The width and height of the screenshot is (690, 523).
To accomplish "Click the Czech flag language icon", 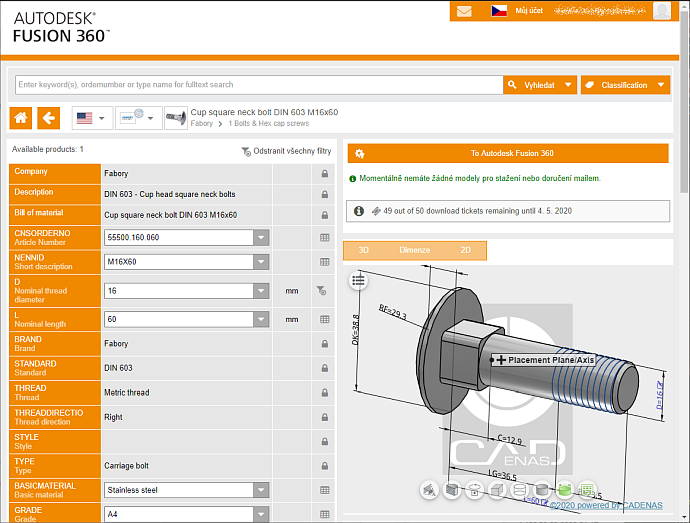I will [498, 11].
